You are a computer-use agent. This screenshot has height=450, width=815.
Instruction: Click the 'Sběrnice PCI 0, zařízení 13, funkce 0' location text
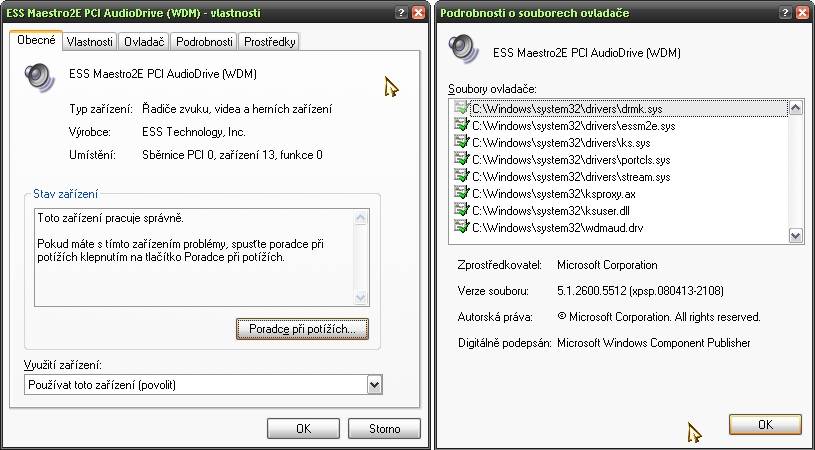(x=232, y=155)
